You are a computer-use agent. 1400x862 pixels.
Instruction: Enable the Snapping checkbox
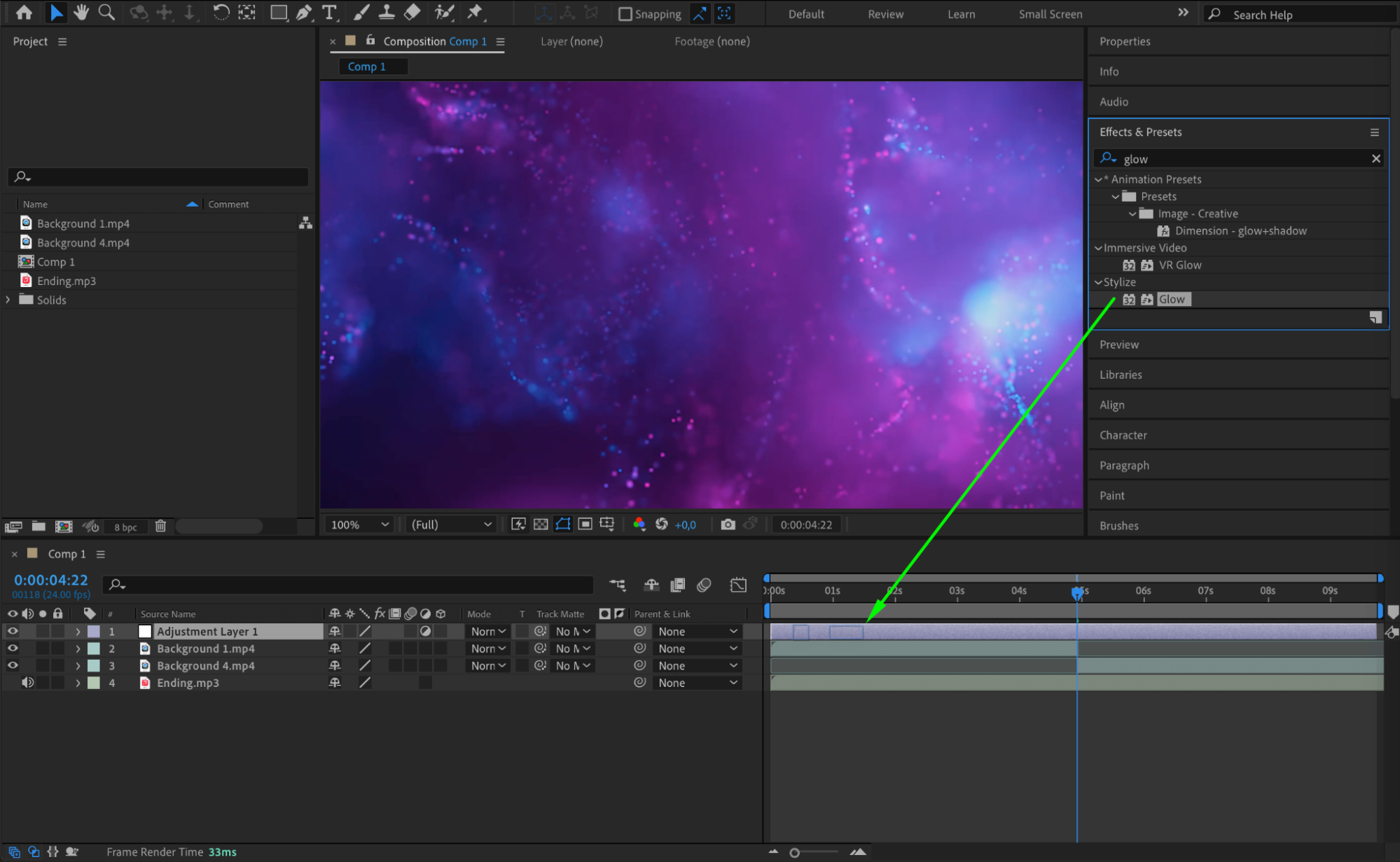point(625,14)
